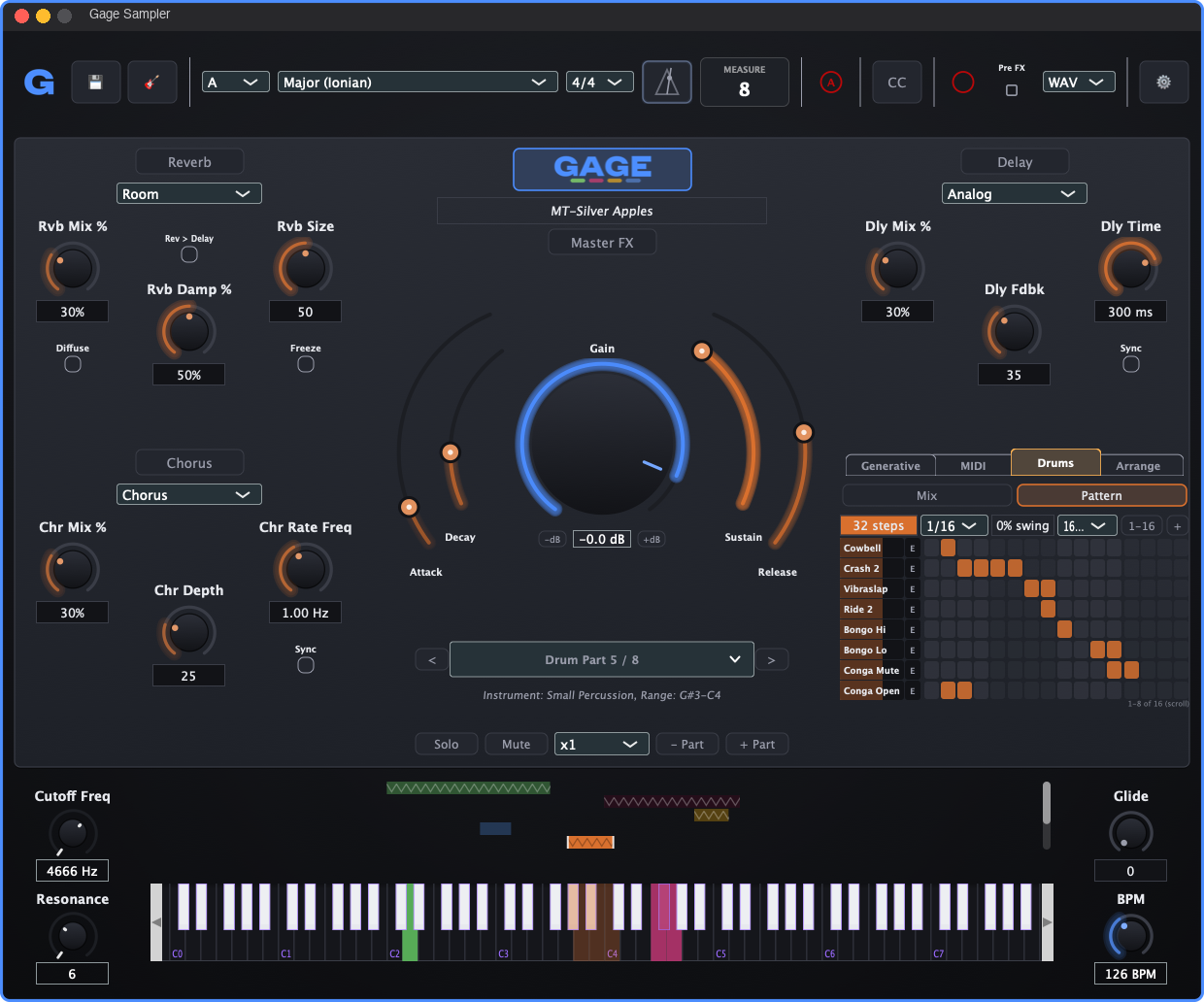This screenshot has height=1002, width=1204.
Task: Click the E button for Vibraslap
Action: click(912, 588)
